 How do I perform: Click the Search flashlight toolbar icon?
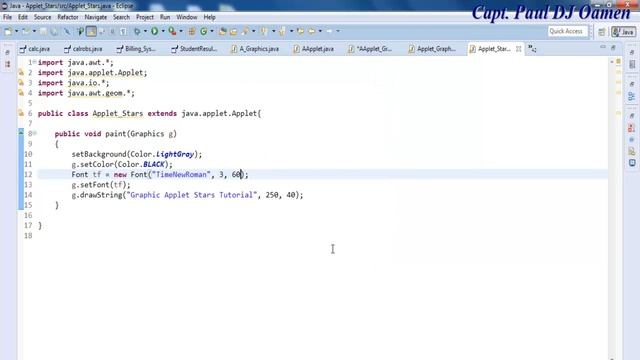245,31
